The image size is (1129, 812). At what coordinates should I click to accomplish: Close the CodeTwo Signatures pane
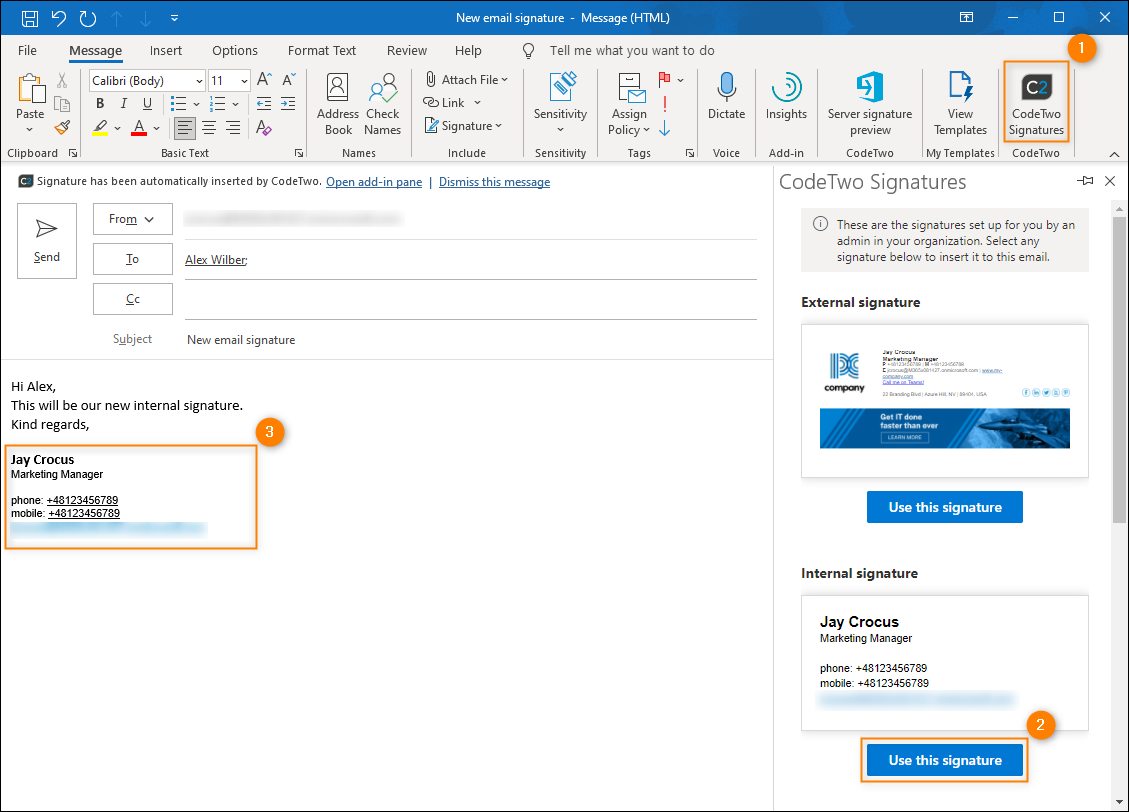click(x=1110, y=181)
